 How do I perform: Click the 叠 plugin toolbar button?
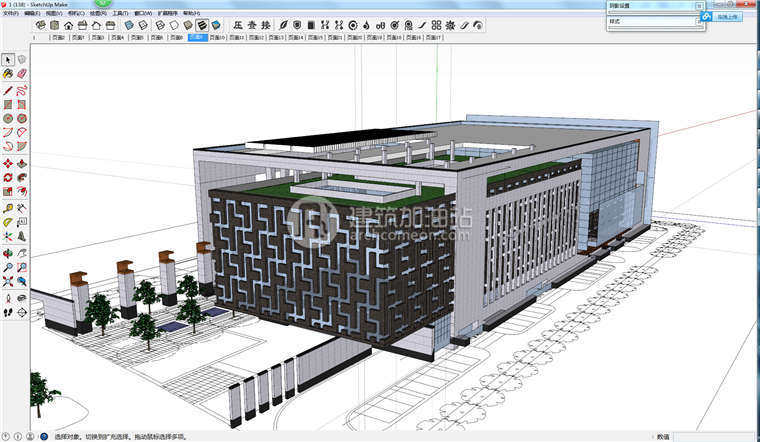click(x=252, y=25)
